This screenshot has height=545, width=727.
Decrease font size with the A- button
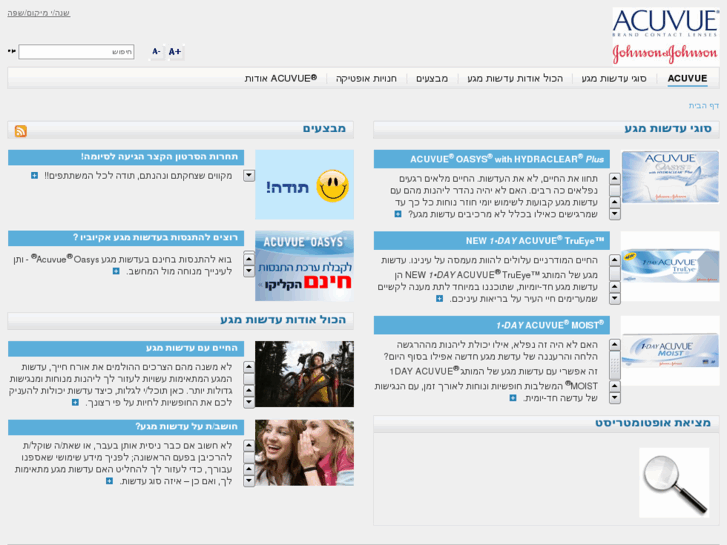pos(156,51)
